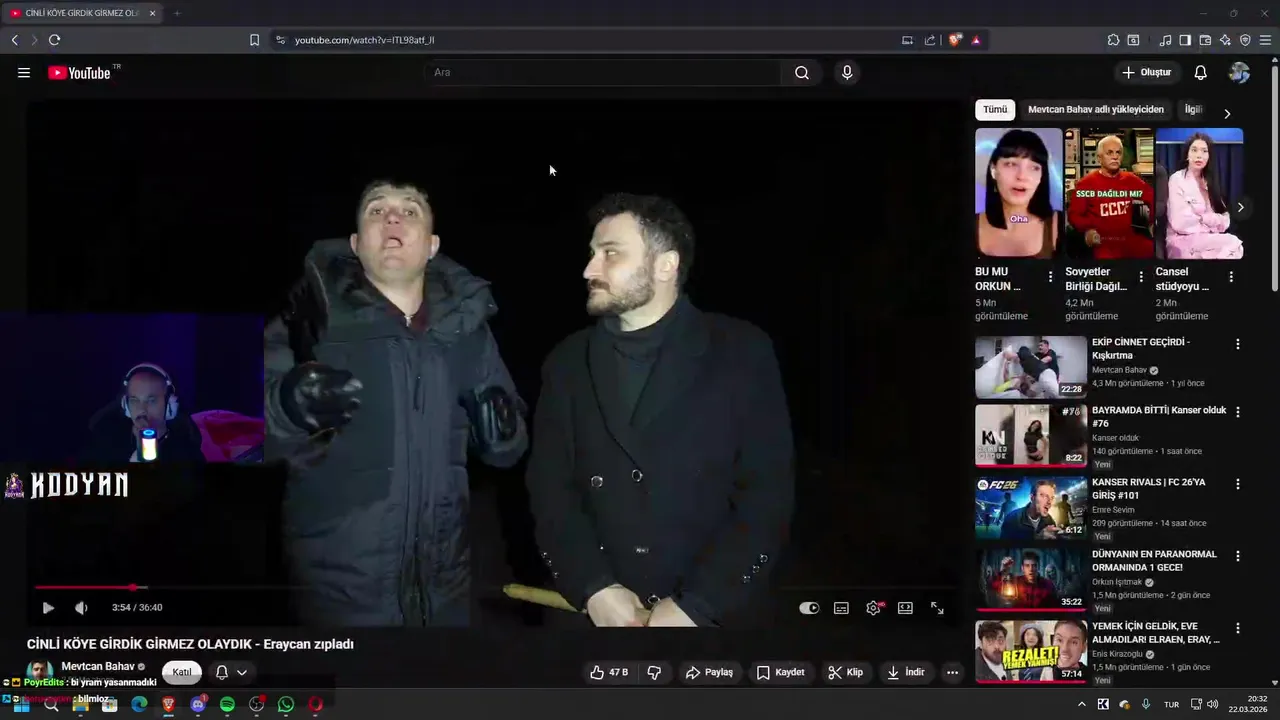Image resolution: width=1280 pixels, height=720 pixels.
Task: Open Mevtcan Bahav channel name link
Action: click(x=98, y=666)
